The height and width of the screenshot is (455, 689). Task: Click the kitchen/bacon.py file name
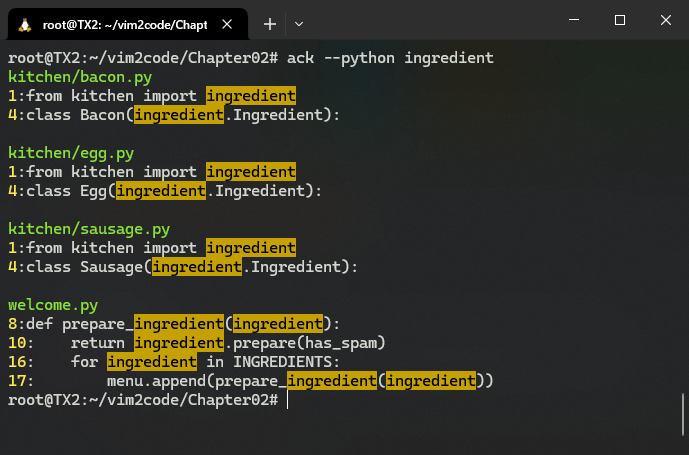click(80, 77)
